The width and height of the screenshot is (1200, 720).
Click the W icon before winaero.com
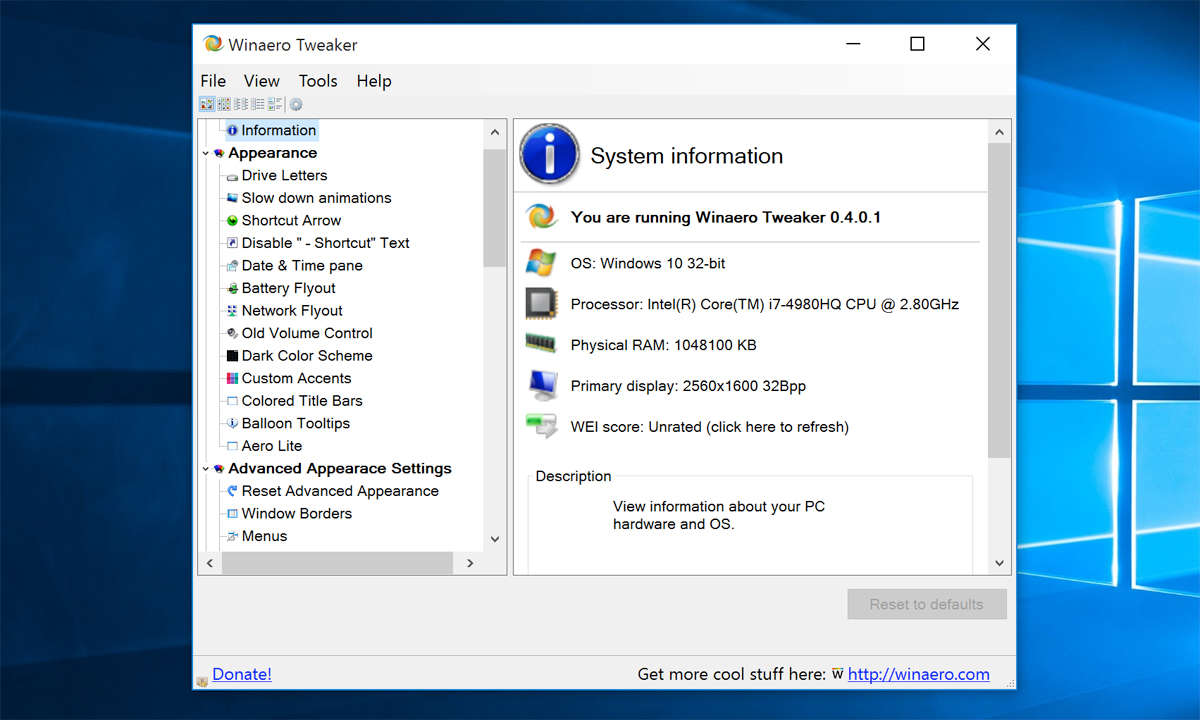click(x=838, y=674)
